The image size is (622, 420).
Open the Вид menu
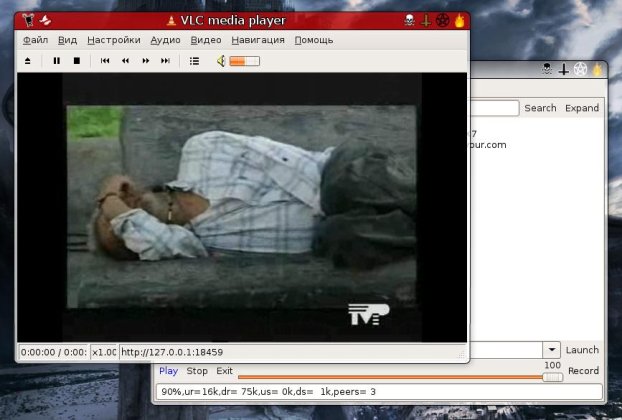[67, 40]
